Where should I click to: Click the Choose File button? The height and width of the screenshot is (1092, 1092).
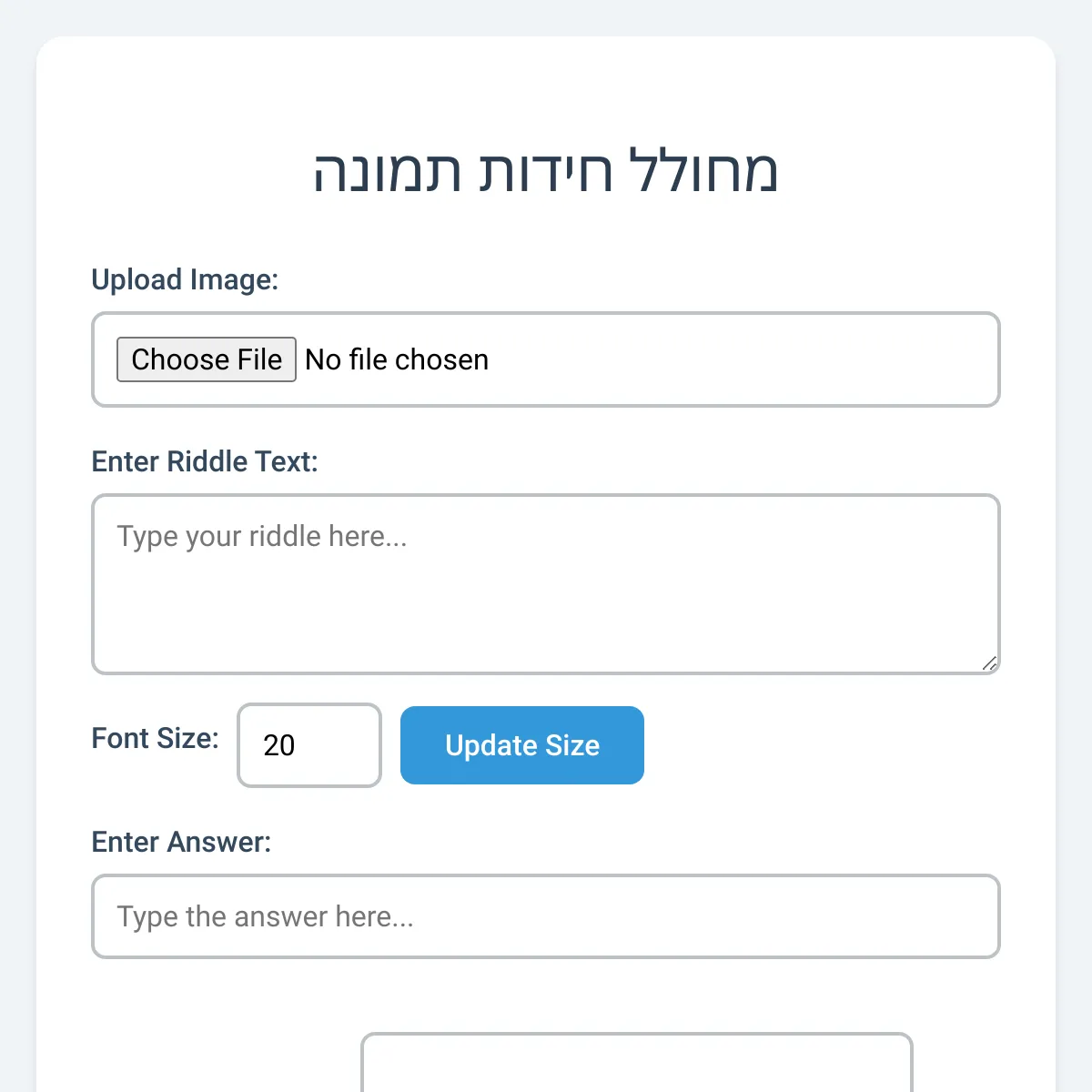(207, 359)
